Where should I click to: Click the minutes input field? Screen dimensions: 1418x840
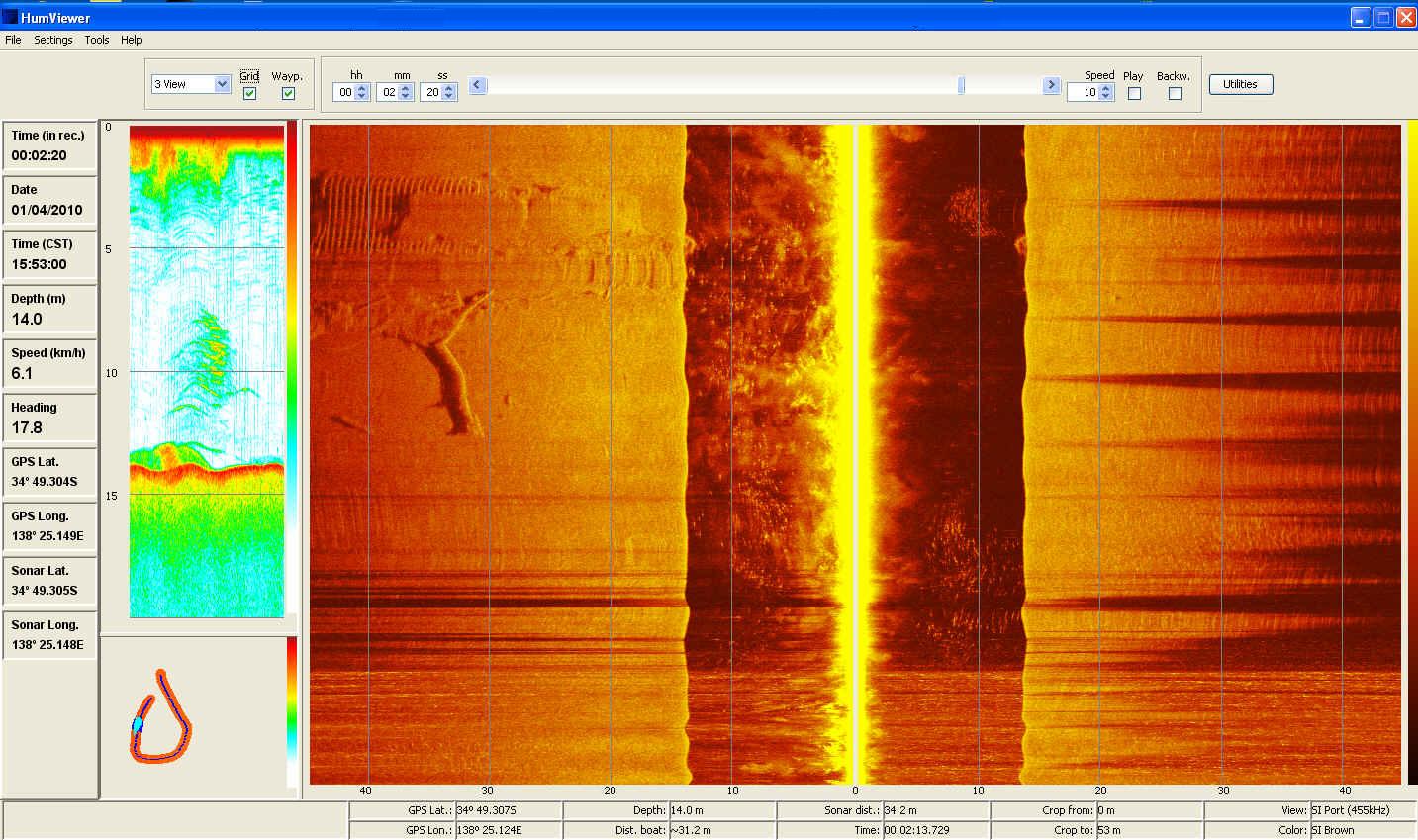[x=389, y=92]
